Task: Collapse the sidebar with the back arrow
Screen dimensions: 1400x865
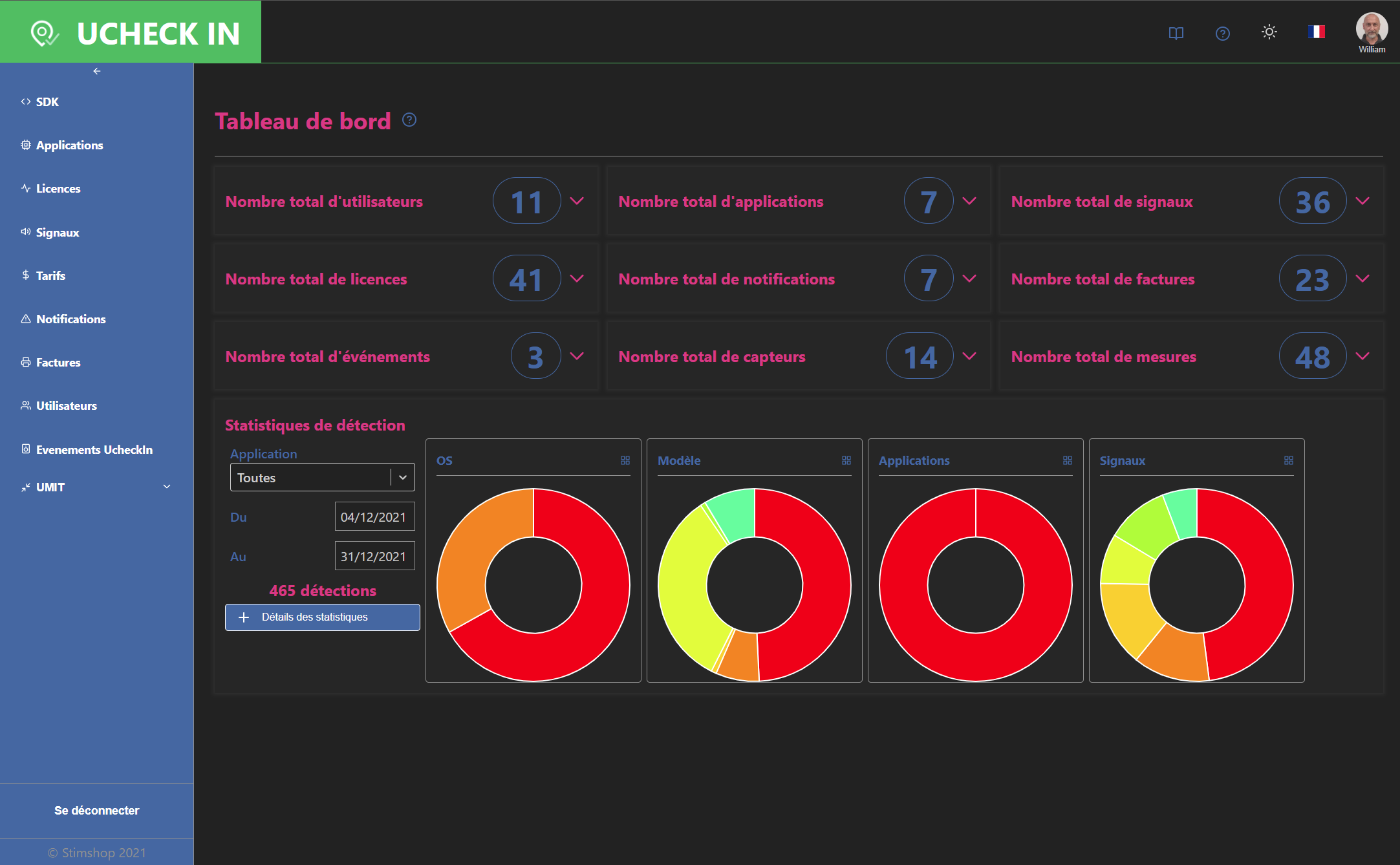Action: 97,71
